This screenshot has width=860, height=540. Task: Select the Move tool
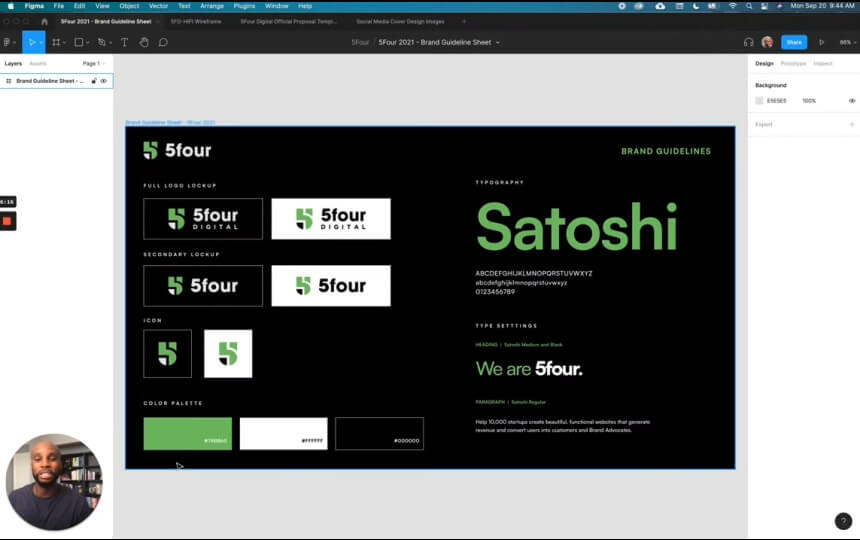pos(31,42)
